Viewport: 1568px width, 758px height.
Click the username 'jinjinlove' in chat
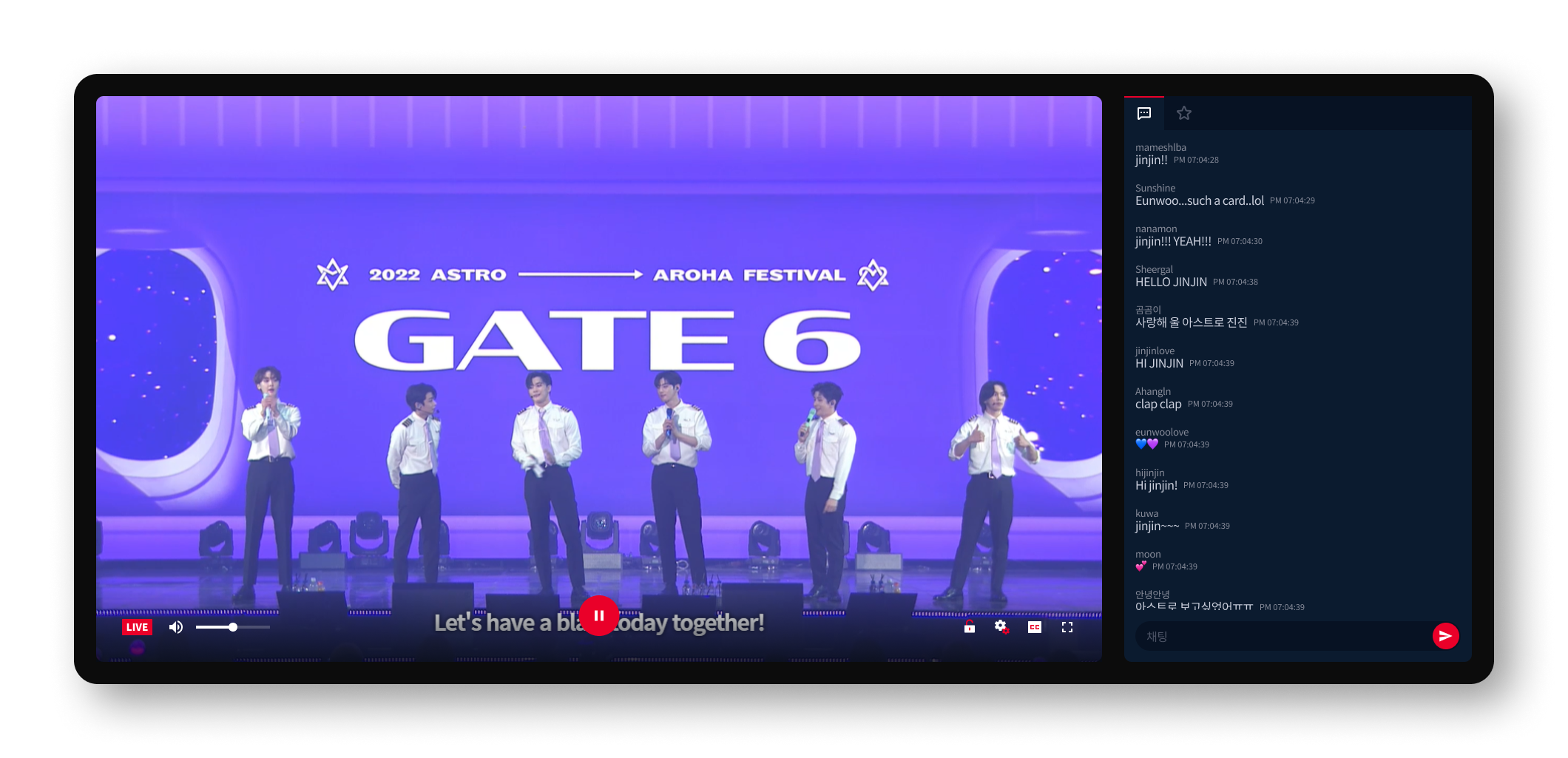[1155, 351]
